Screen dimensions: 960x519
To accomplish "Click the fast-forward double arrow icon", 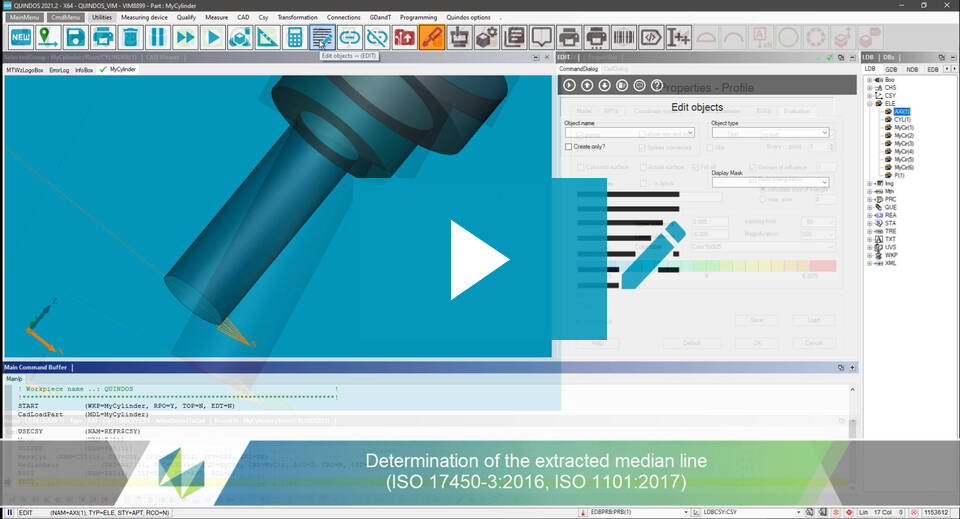I will click(x=185, y=37).
